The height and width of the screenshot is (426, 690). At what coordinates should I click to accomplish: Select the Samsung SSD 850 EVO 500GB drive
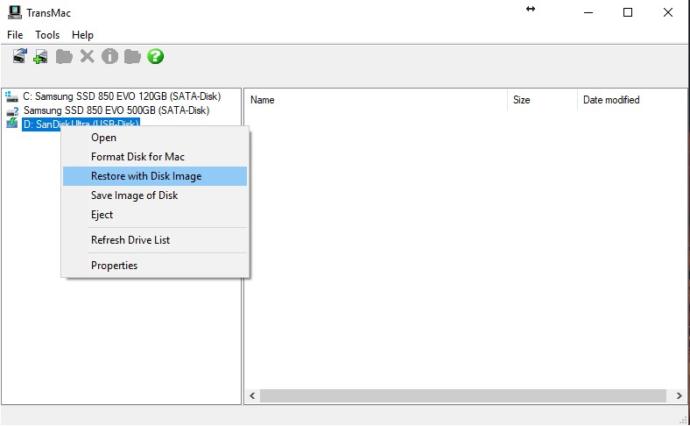pos(116,110)
